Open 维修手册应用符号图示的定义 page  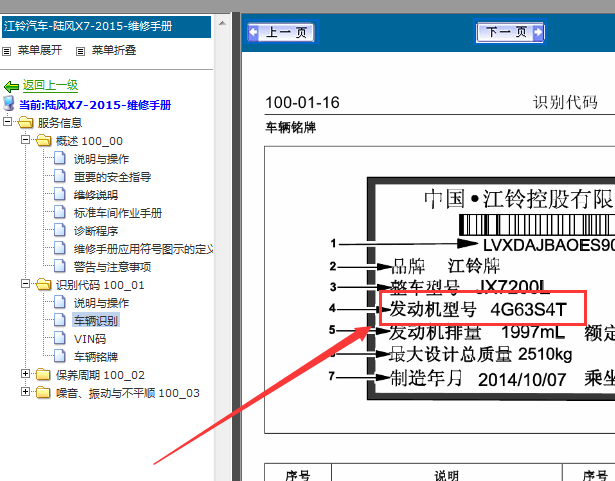click(x=143, y=249)
